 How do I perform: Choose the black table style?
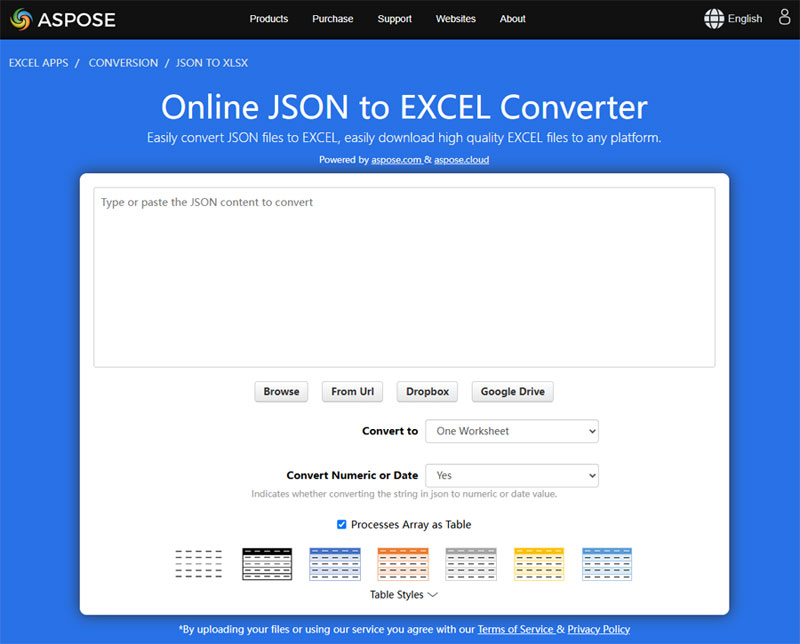[x=267, y=564]
